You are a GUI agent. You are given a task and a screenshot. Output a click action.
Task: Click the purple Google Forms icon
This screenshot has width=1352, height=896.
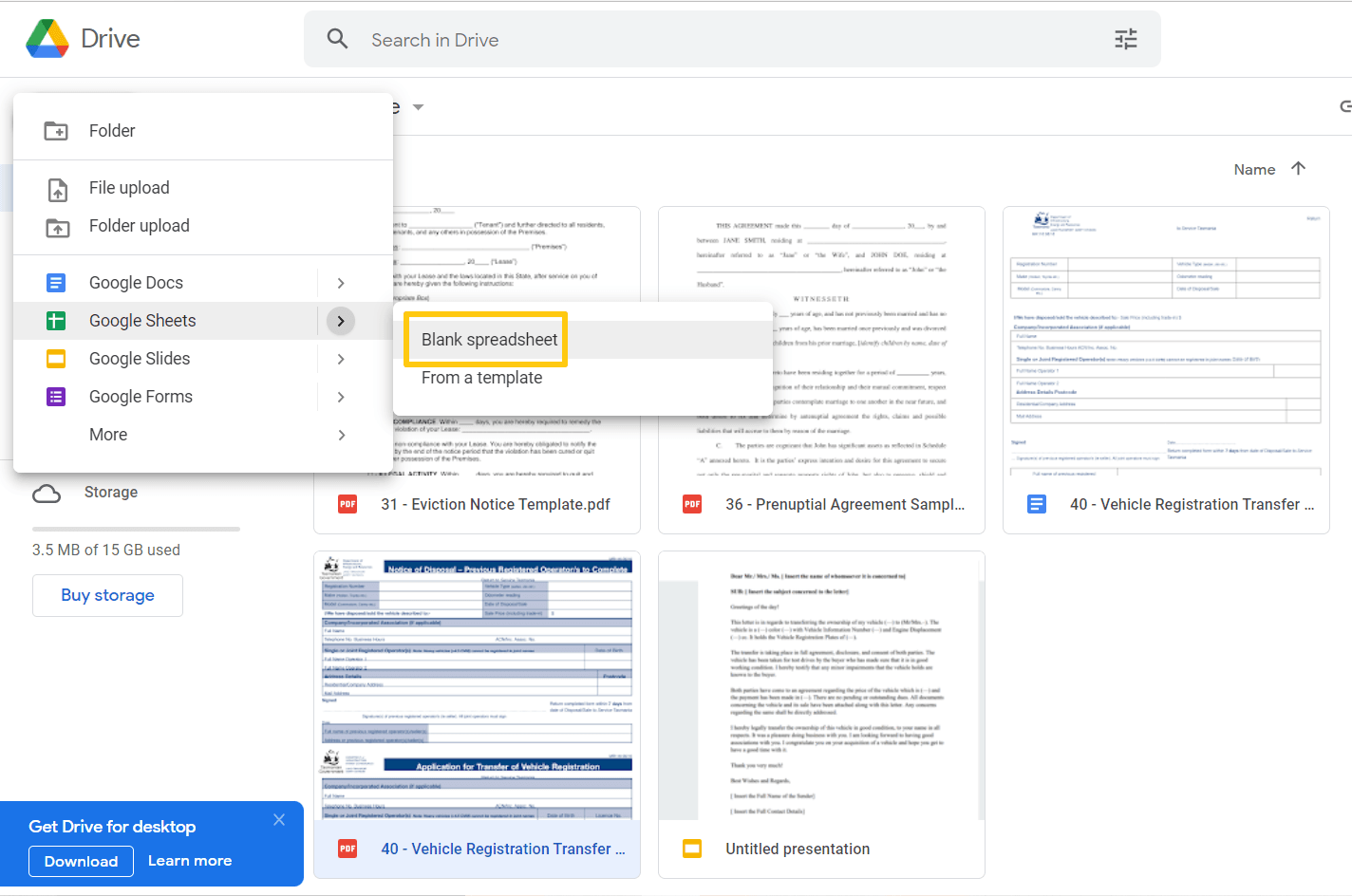(56, 397)
